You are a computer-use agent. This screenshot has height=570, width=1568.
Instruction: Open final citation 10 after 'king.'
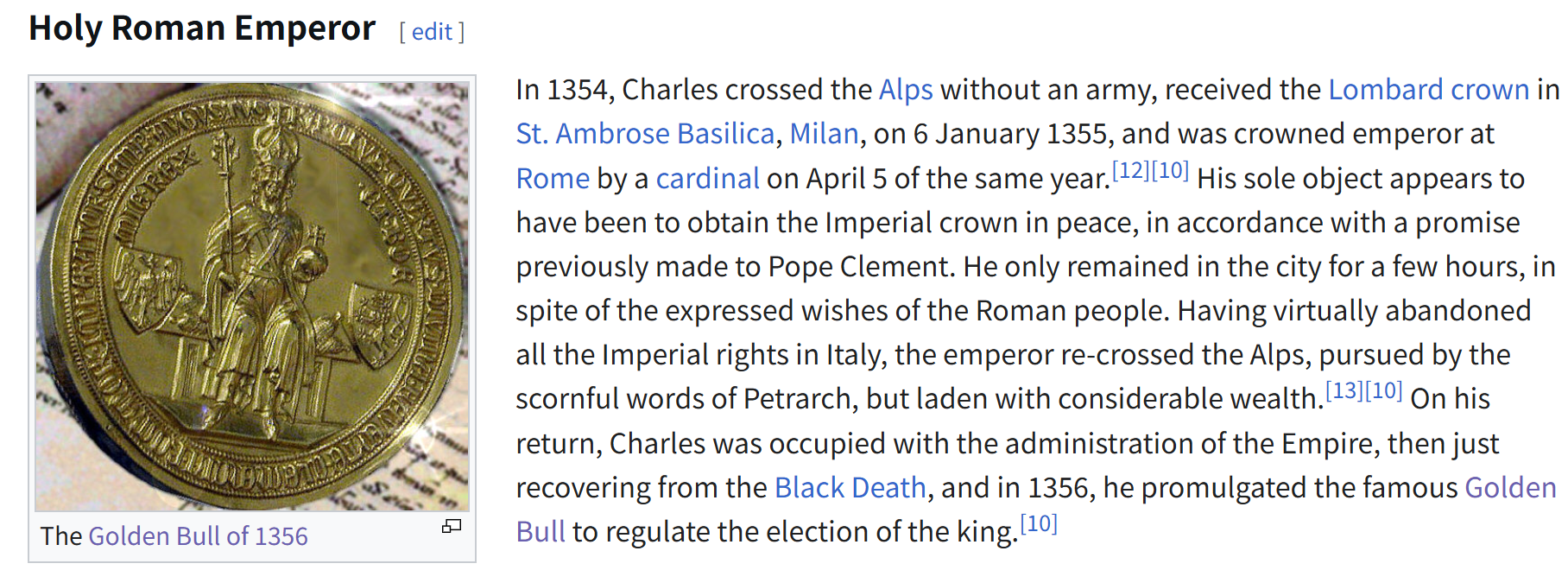[x=1039, y=523]
